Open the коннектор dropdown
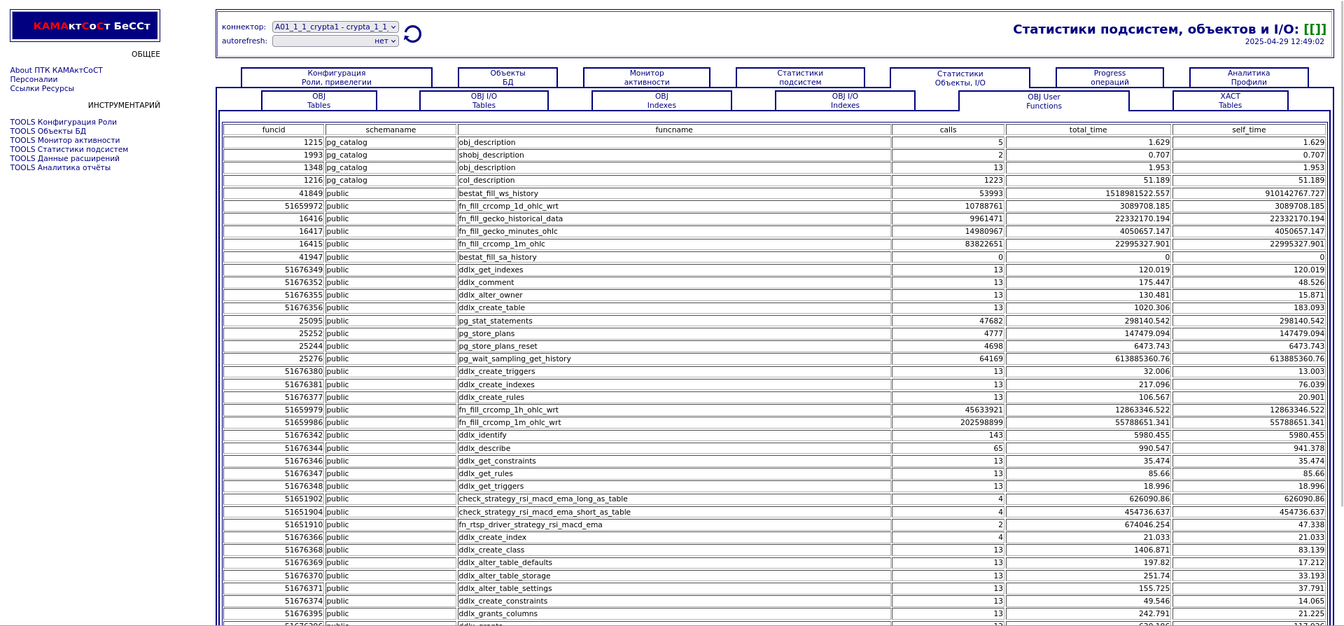Viewport: 1344px width, 626px height. [335, 27]
